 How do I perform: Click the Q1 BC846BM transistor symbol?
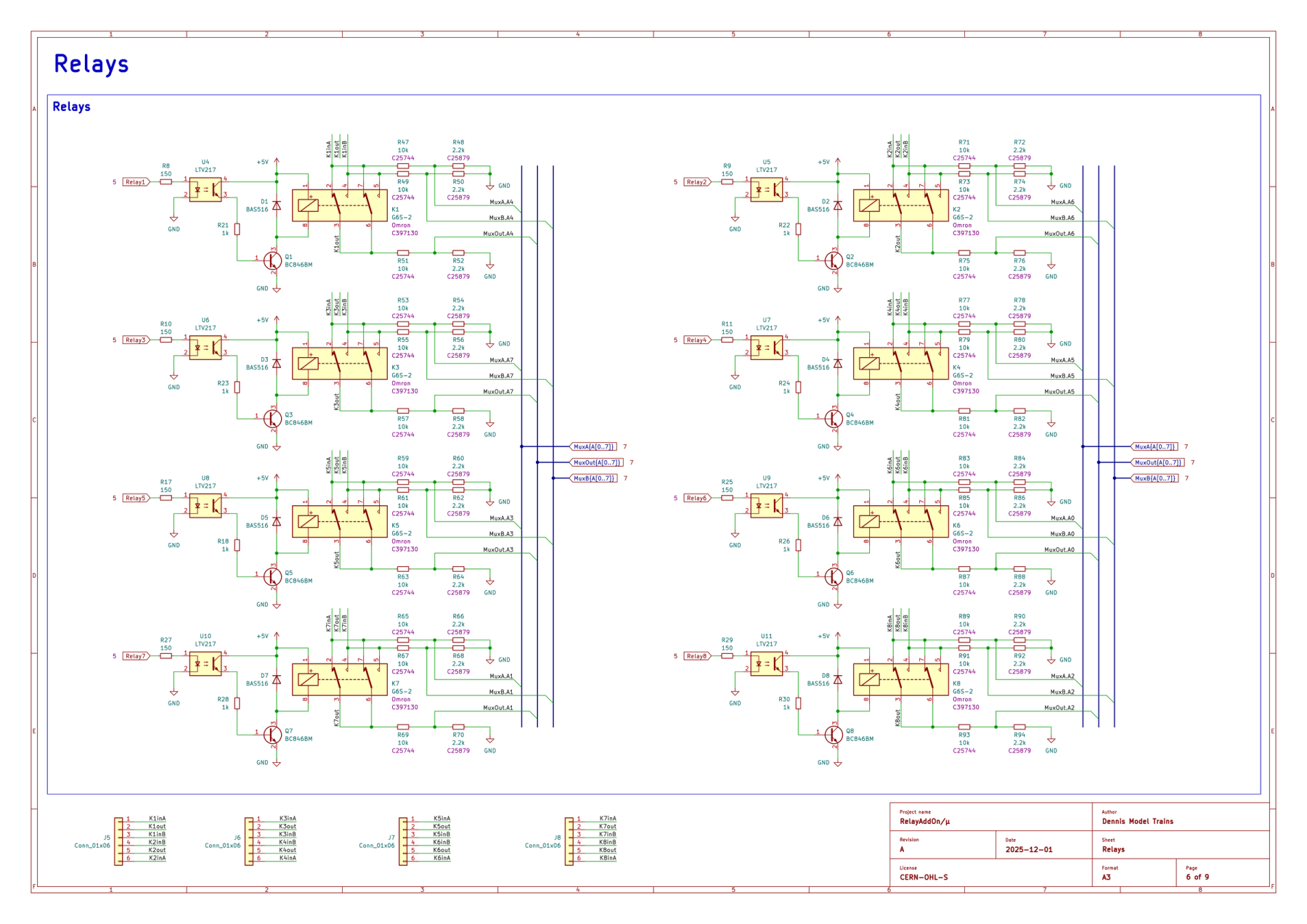pos(272,260)
